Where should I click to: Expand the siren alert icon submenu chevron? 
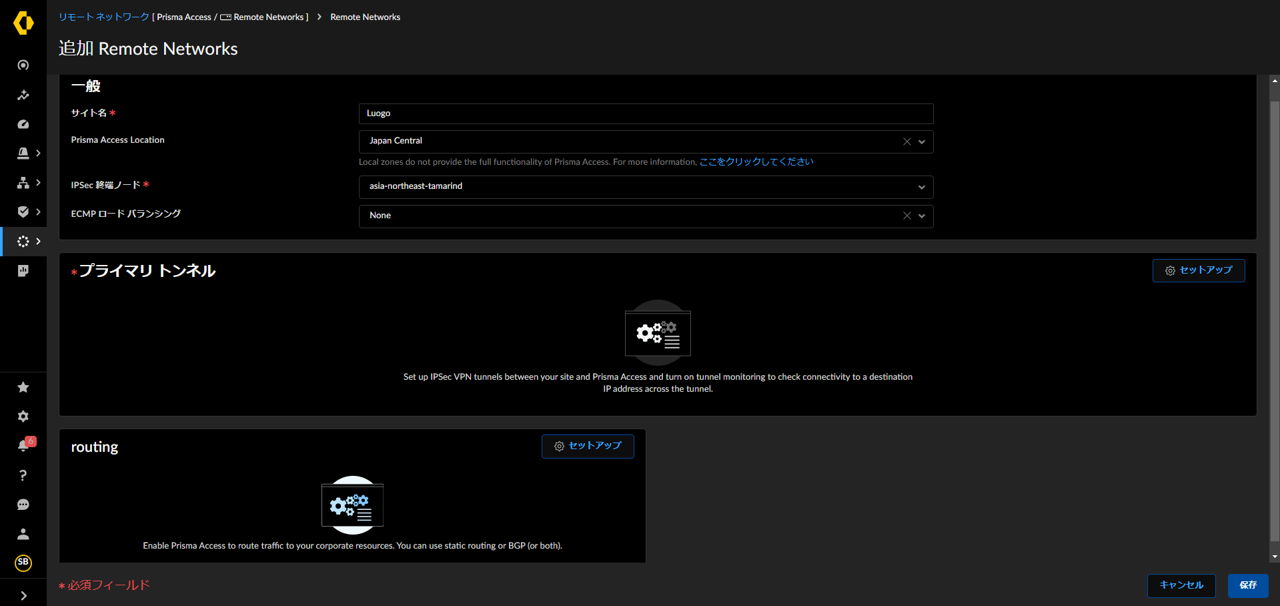(38, 153)
